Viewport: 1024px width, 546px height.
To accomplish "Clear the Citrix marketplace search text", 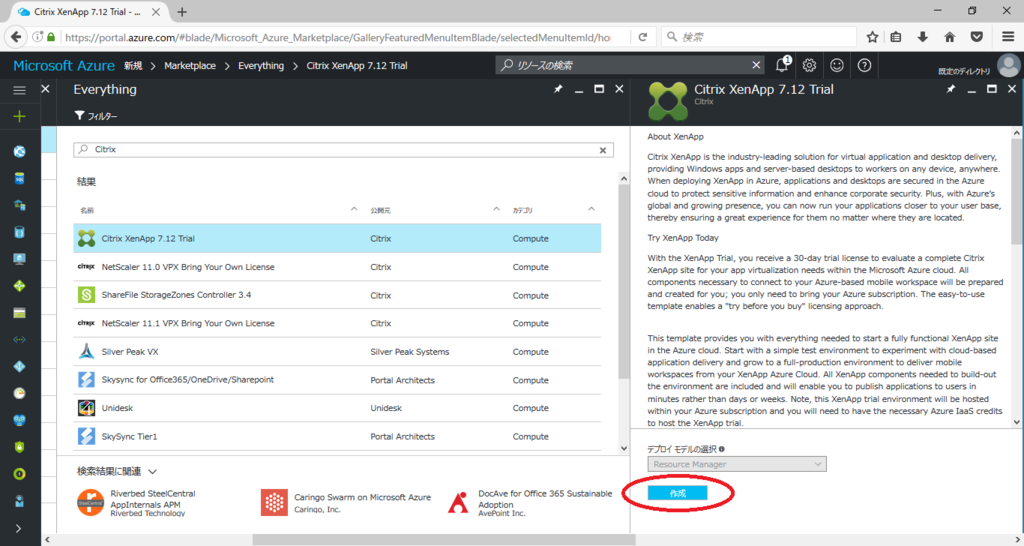I will point(603,150).
